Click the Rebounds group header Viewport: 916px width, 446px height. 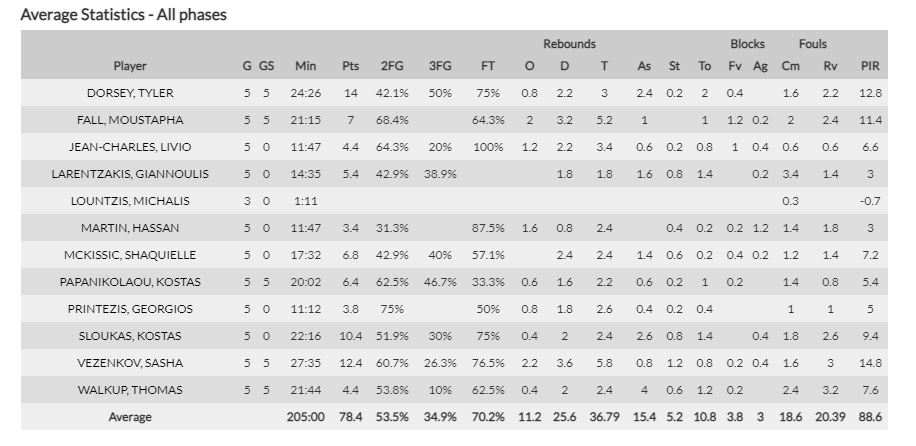pyautogui.click(x=569, y=44)
